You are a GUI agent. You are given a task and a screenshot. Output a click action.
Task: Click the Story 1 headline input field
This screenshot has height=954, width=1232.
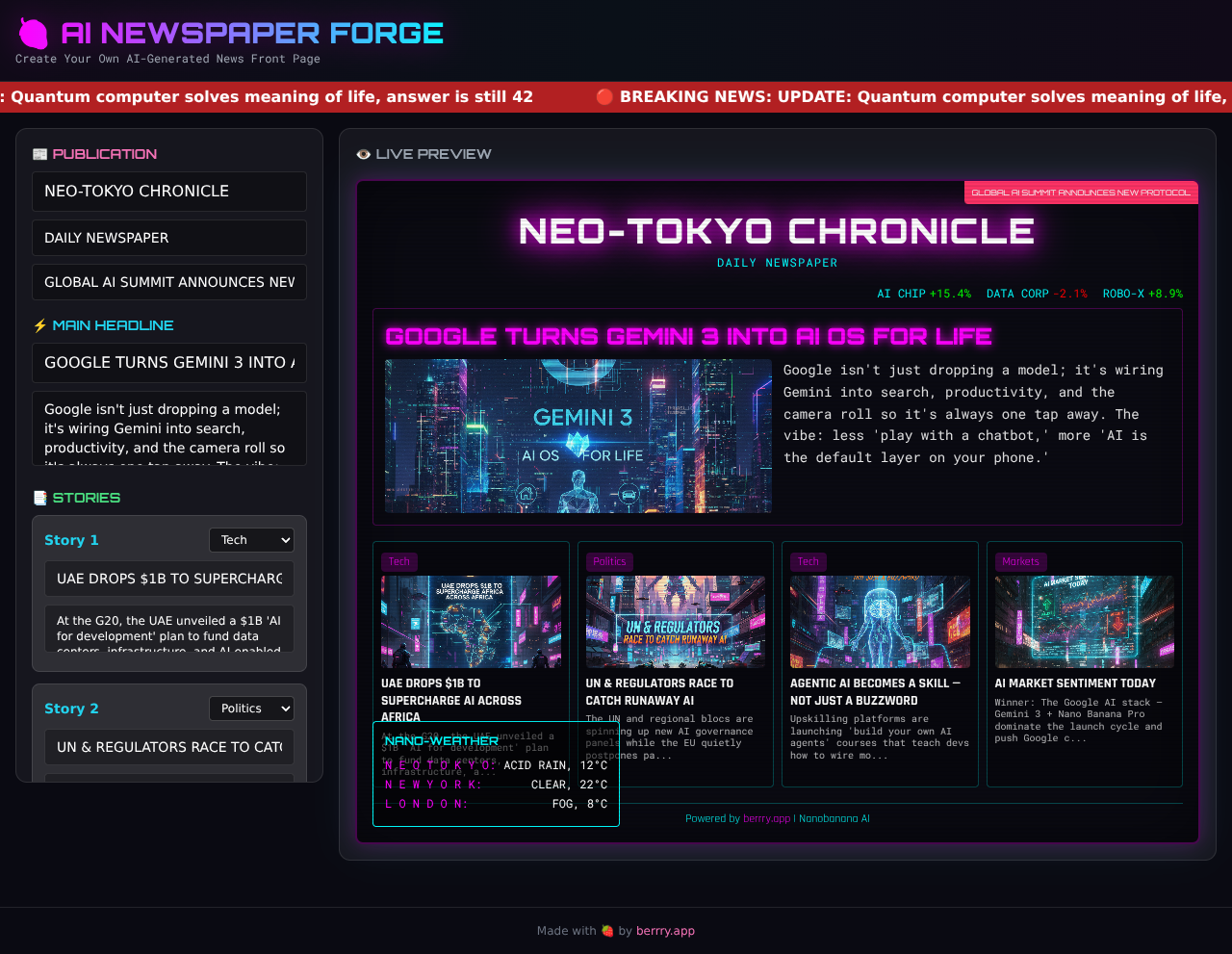169,579
